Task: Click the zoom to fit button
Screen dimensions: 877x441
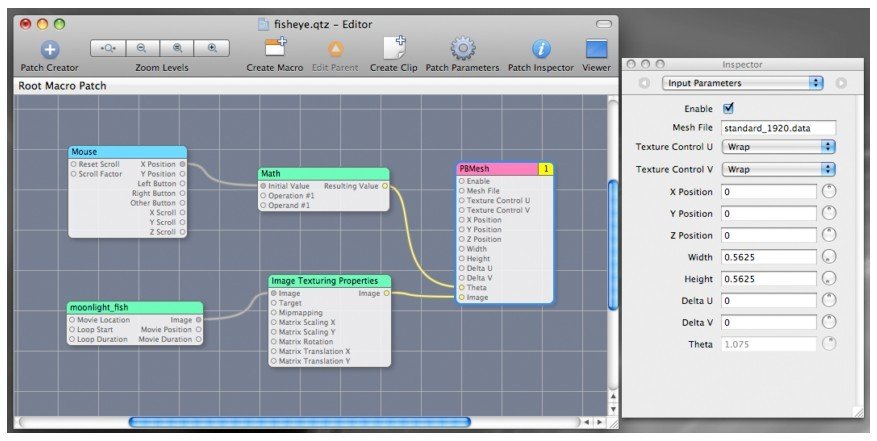Action: [108, 47]
